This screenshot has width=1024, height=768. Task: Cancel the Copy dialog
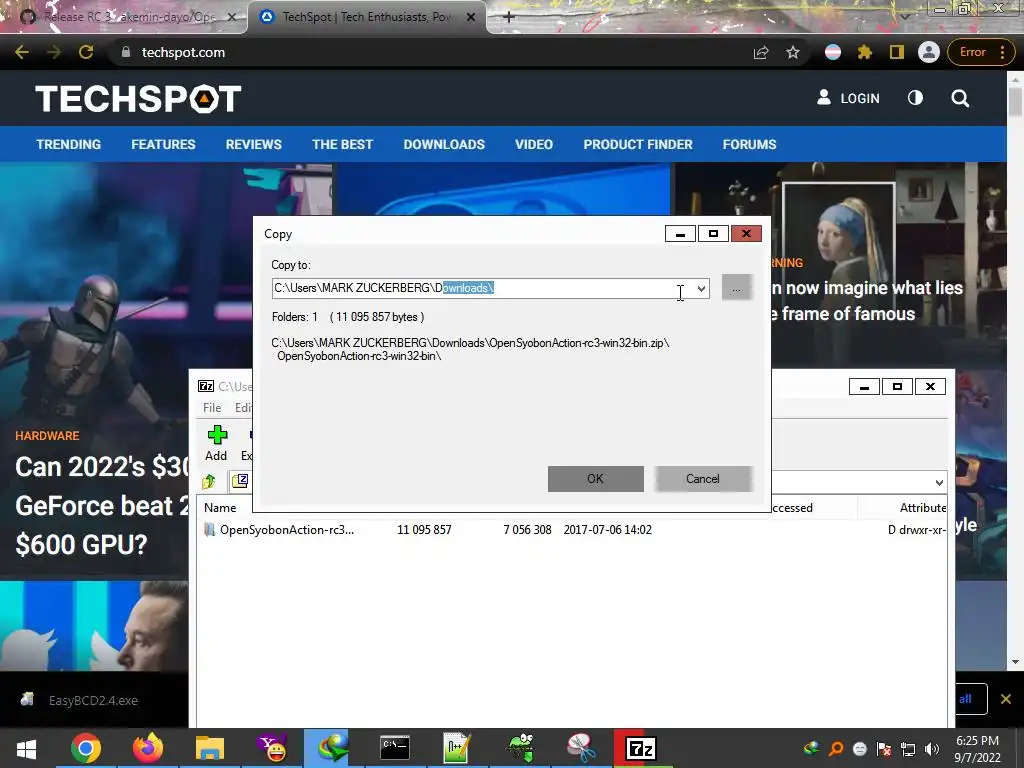(703, 479)
